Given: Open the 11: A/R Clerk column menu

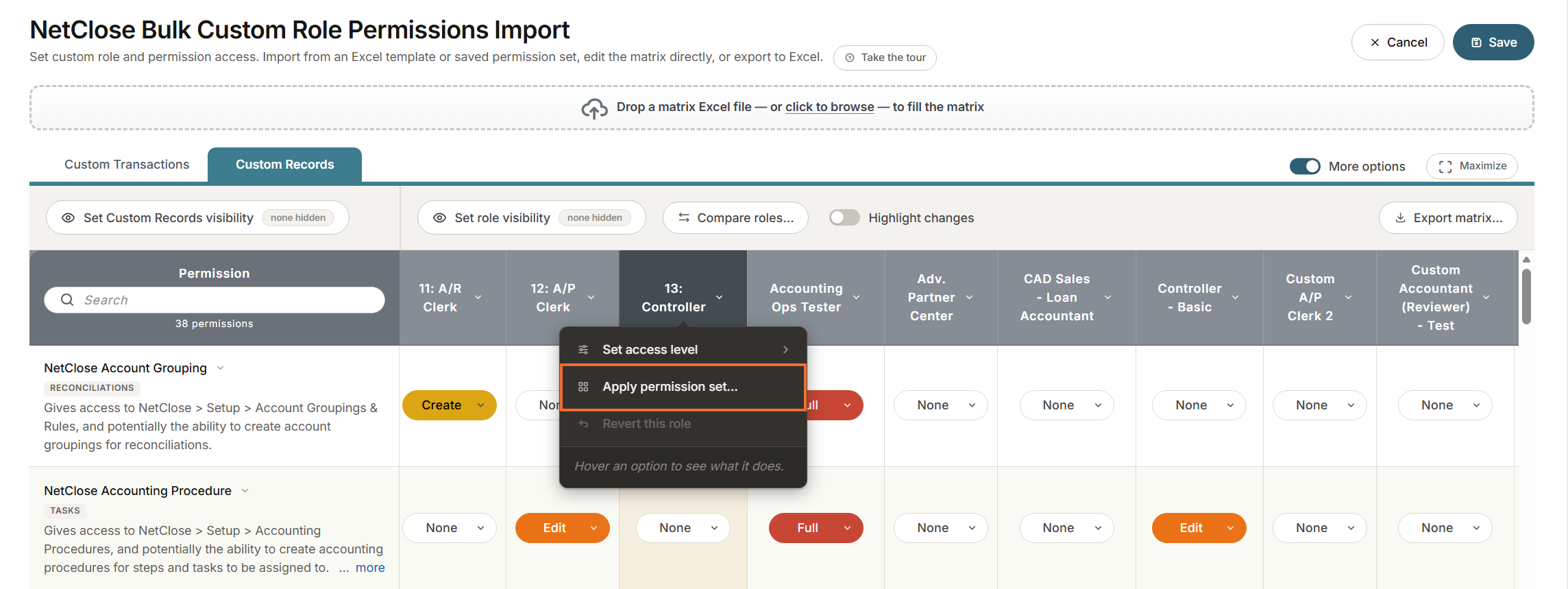Looking at the screenshot, I should click(x=478, y=298).
